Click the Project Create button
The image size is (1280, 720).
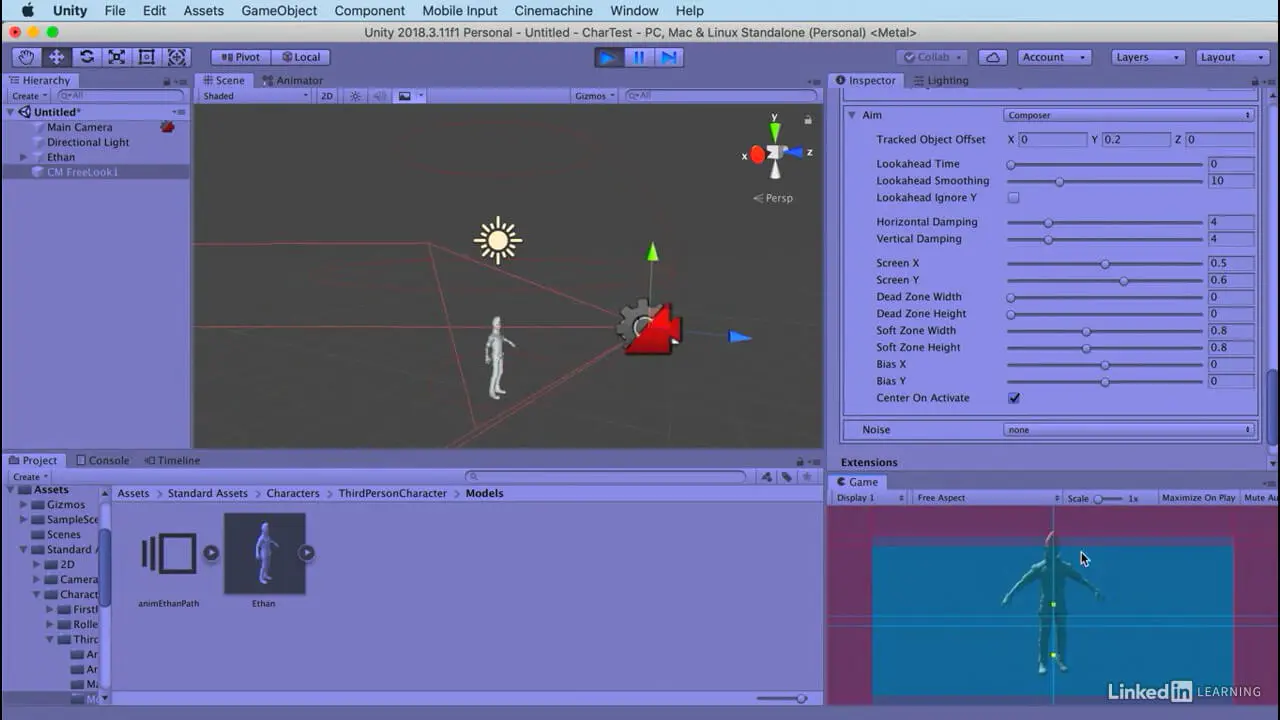coord(28,477)
